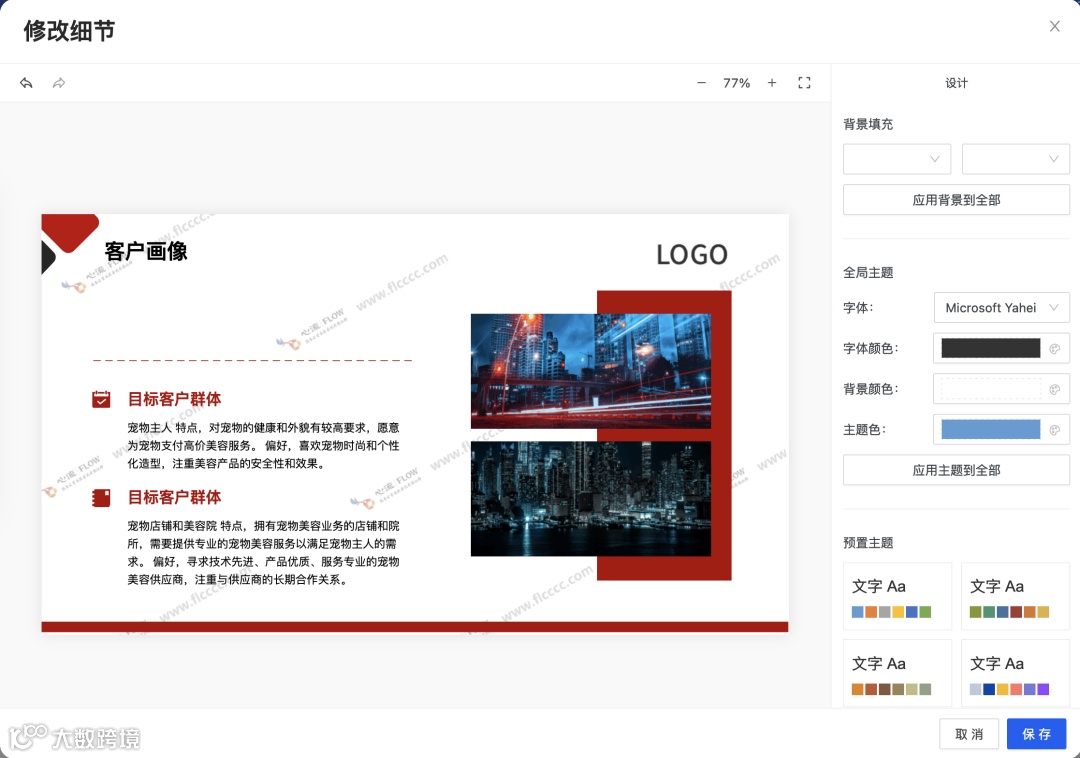
Task: Click the redo arrow icon
Action: (x=59, y=83)
